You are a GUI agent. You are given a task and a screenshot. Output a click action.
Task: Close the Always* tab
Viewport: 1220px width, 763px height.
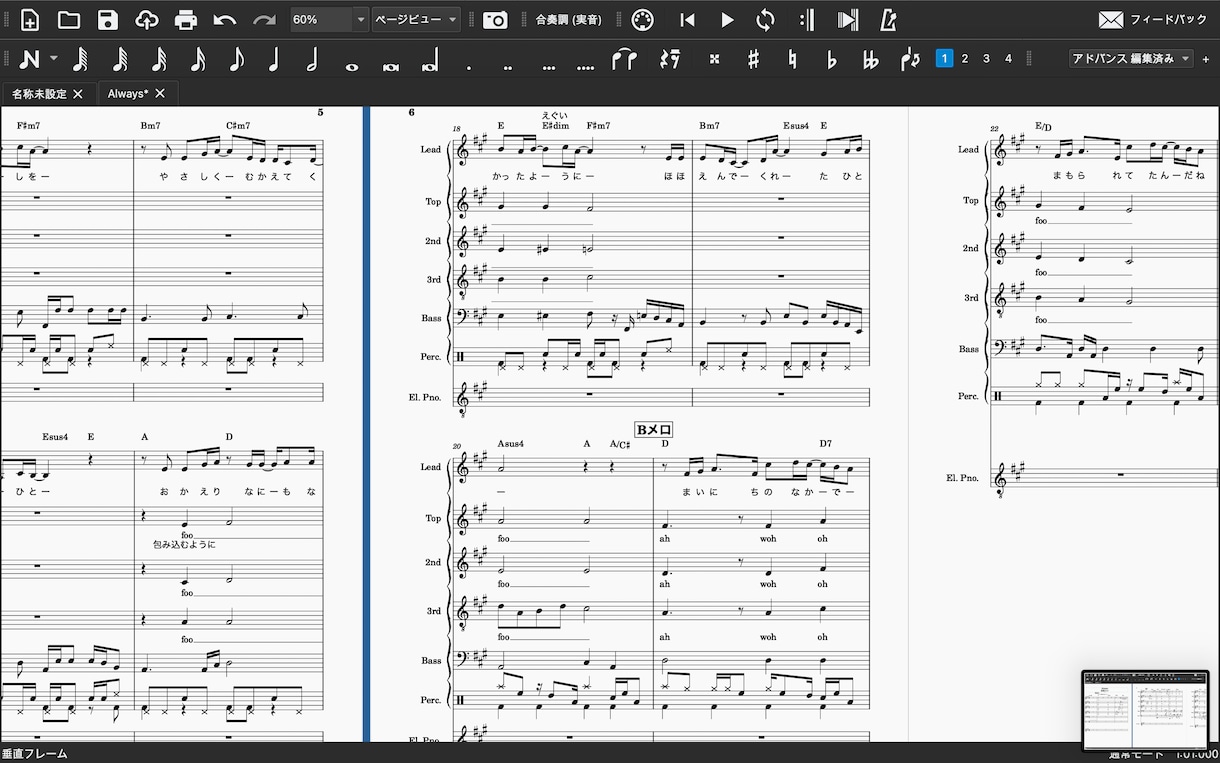(160, 94)
